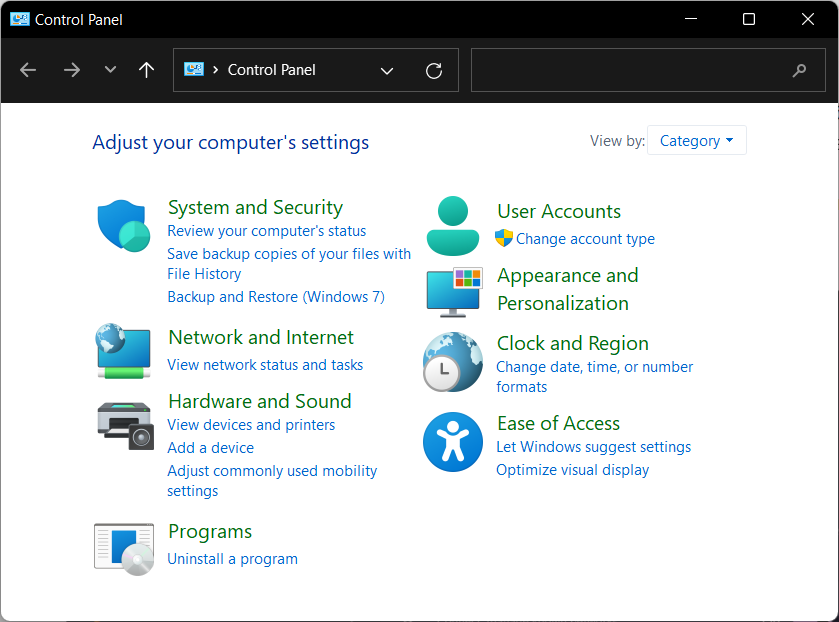Click the Clock and Region globe icon
The width and height of the screenshot is (839, 622).
coord(453,361)
